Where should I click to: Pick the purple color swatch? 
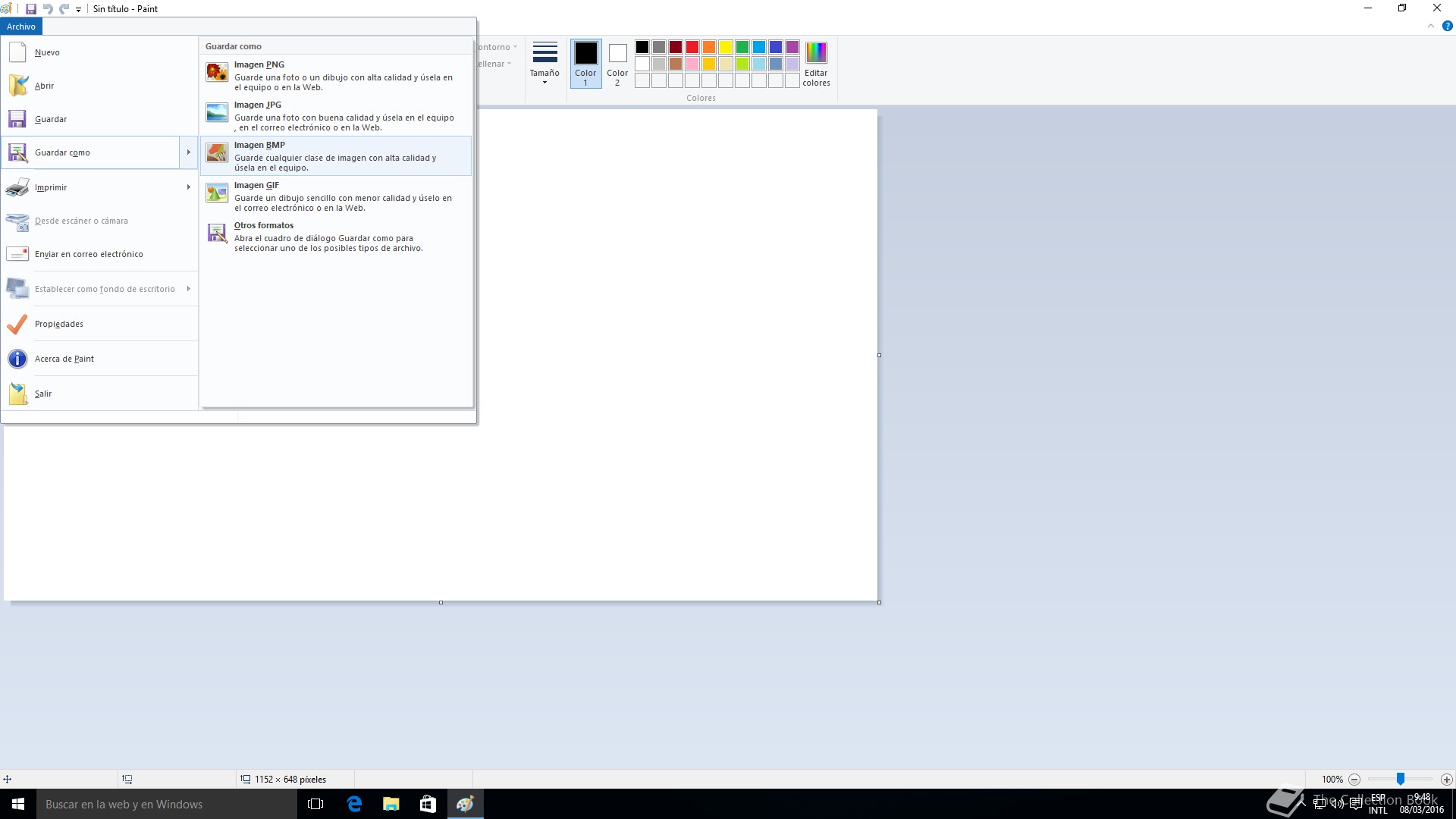pyautogui.click(x=792, y=47)
